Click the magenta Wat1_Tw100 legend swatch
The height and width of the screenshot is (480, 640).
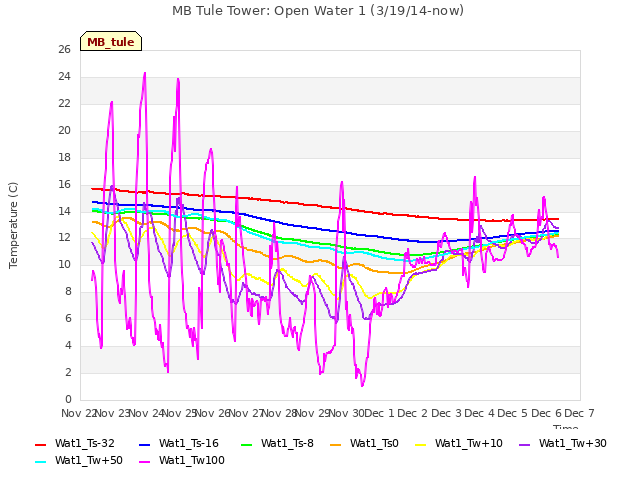pos(145,462)
